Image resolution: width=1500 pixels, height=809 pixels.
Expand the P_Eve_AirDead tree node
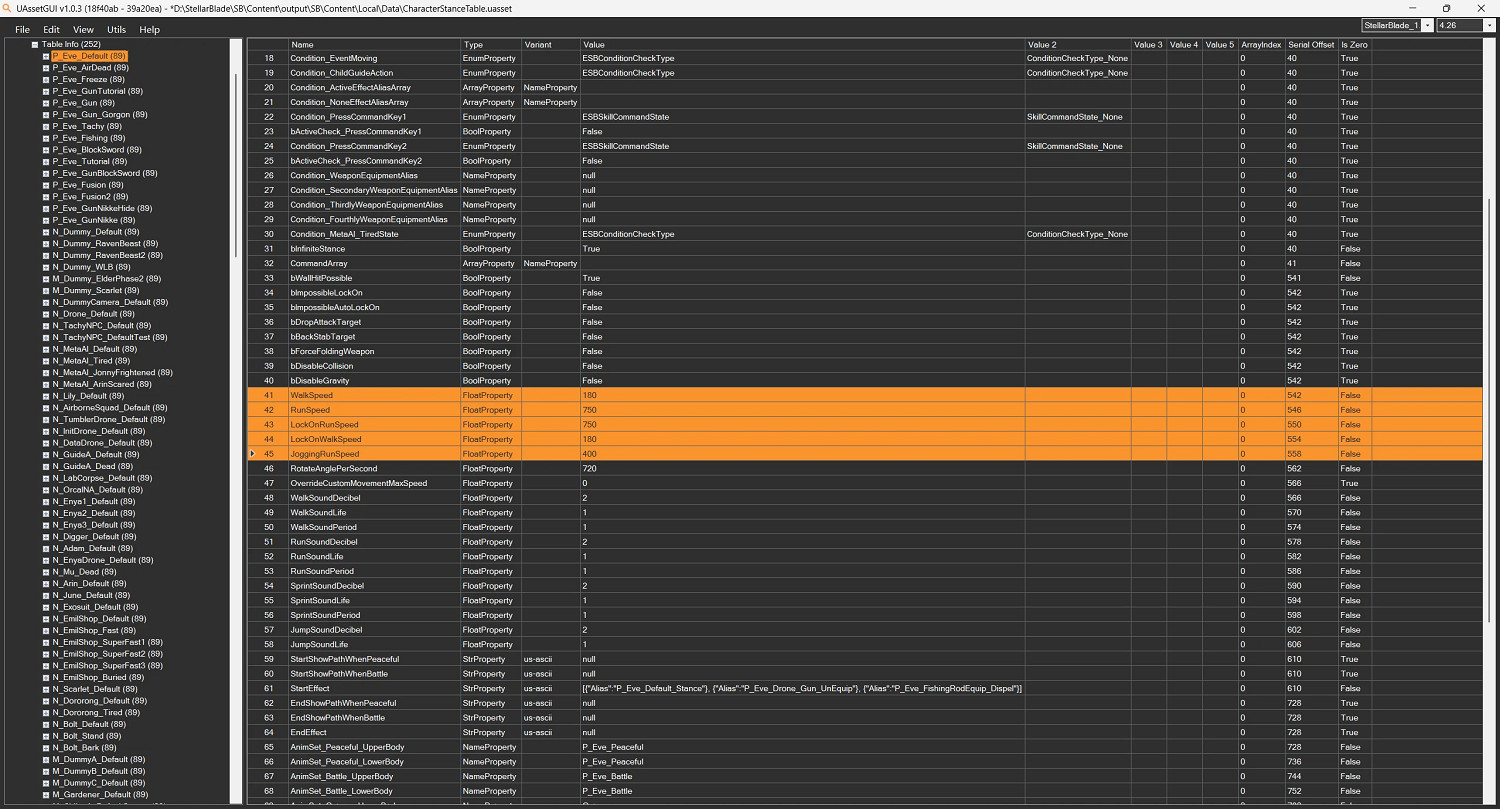(46, 68)
